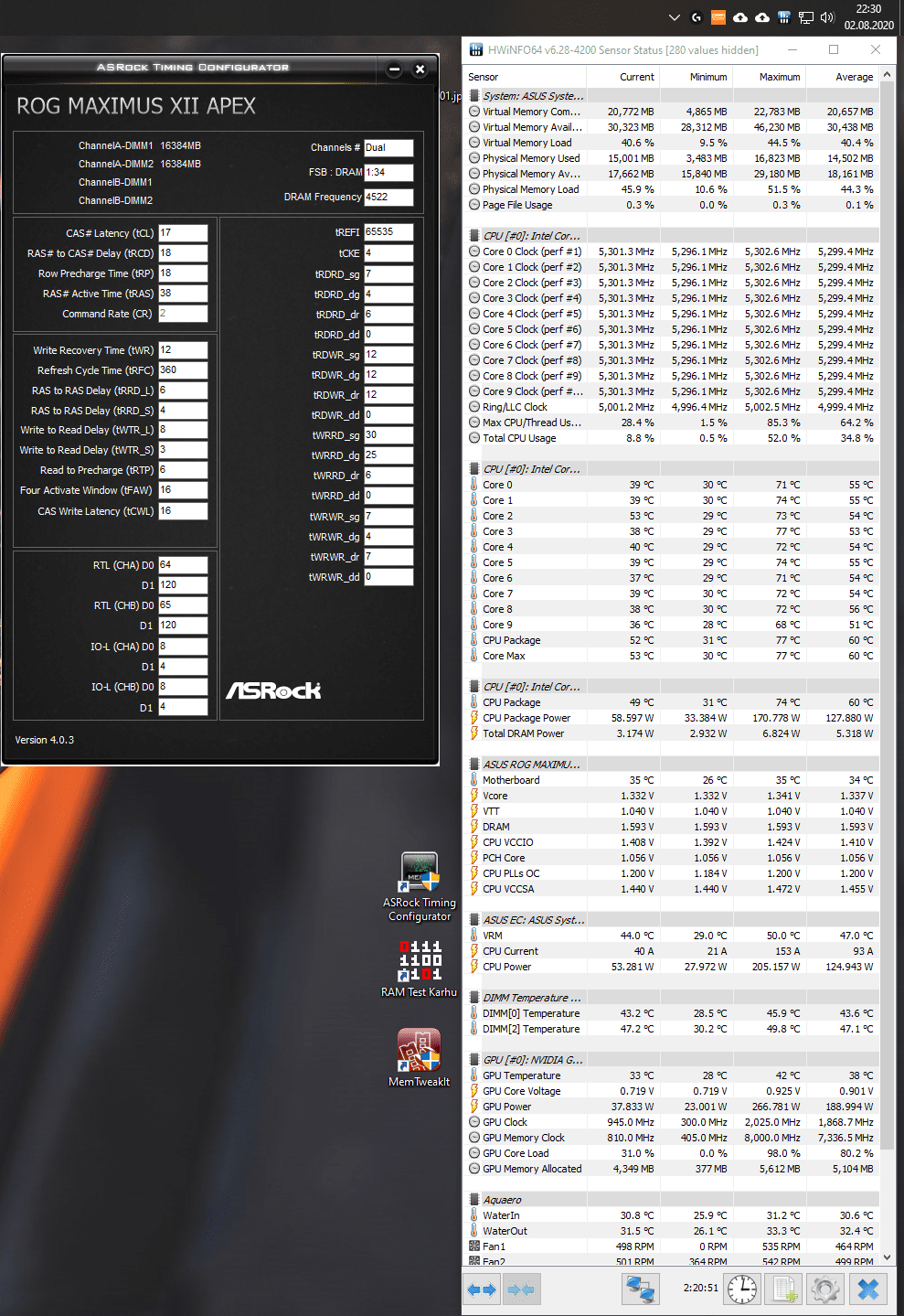Select the 'Virtual Memory Load' sensor row
This screenshot has height=1316, width=904.
[x=671, y=143]
